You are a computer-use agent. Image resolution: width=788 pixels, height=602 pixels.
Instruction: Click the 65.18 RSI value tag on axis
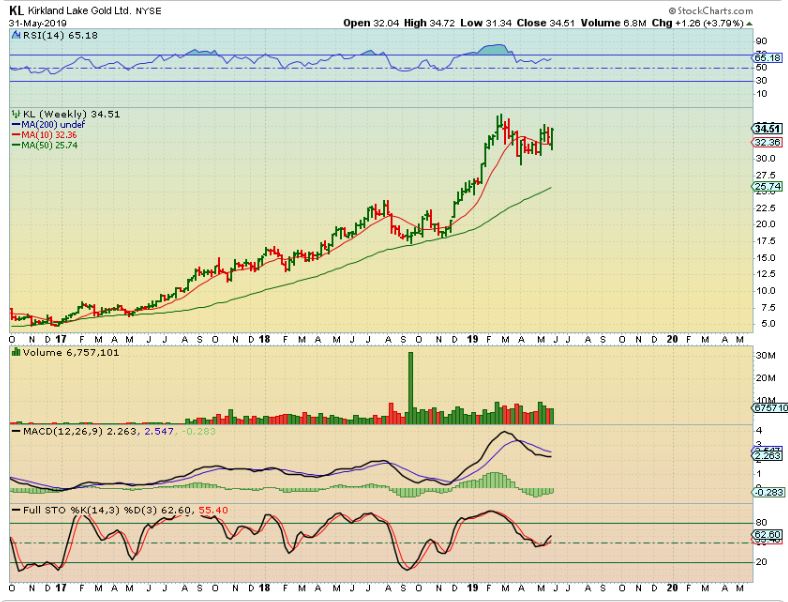(768, 58)
